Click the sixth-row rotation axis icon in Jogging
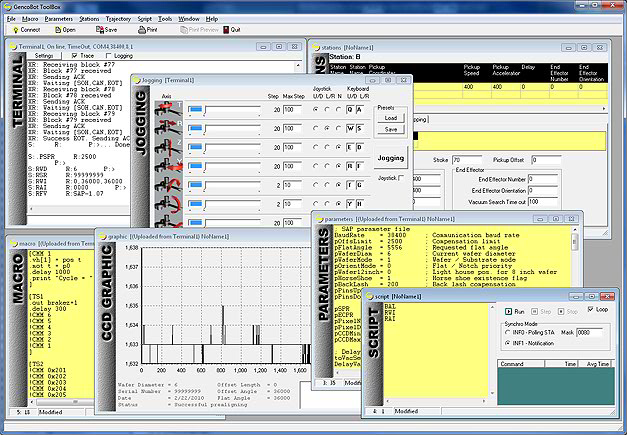627x435 pixels. tap(169, 204)
